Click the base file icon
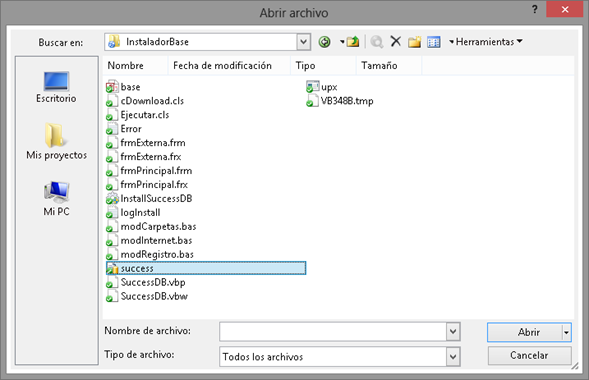 (x=112, y=87)
